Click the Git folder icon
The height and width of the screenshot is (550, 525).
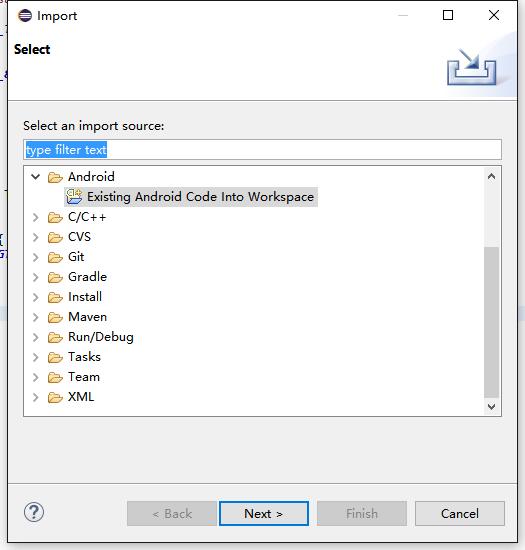(x=55, y=257)
